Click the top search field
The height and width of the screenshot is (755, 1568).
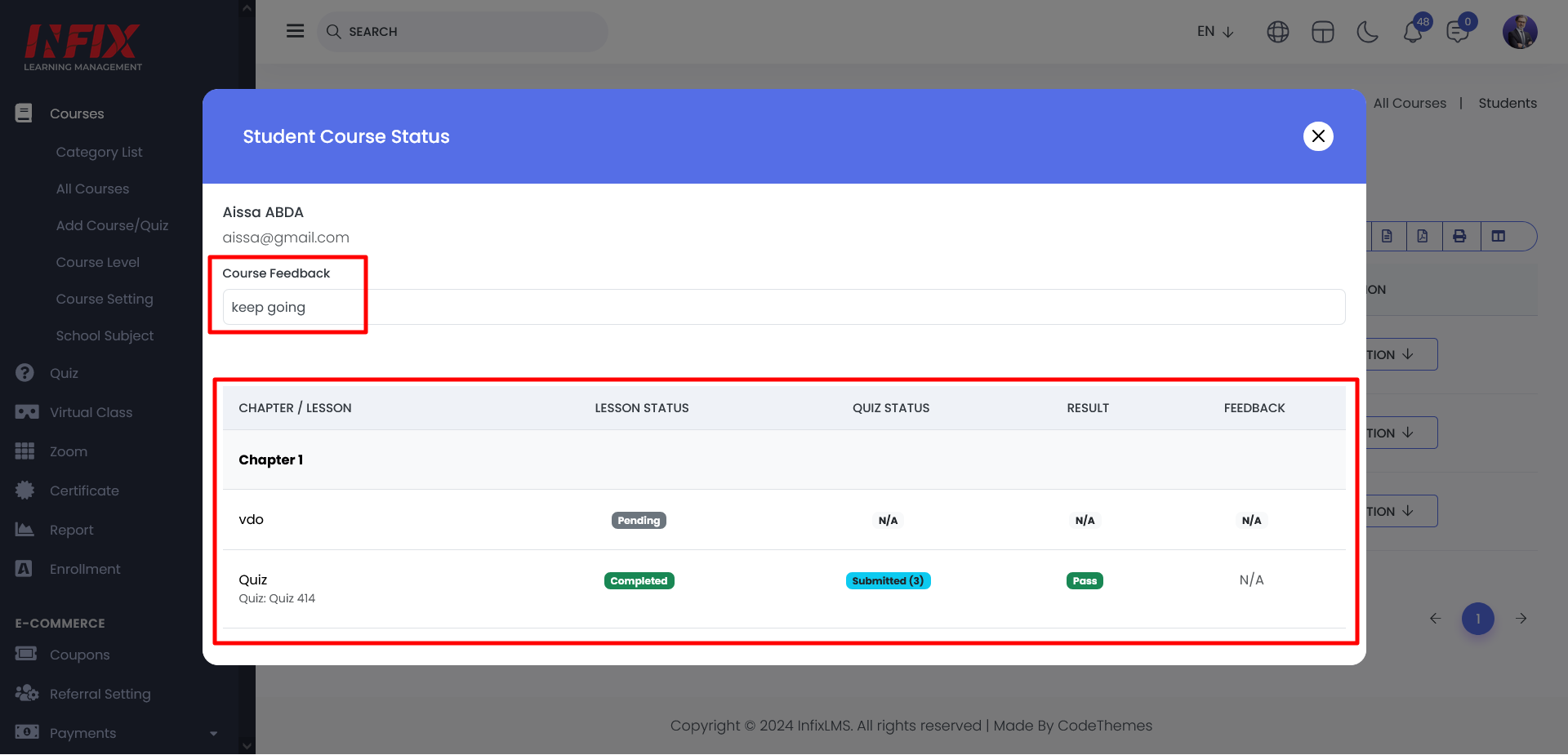tap(462, 32)
